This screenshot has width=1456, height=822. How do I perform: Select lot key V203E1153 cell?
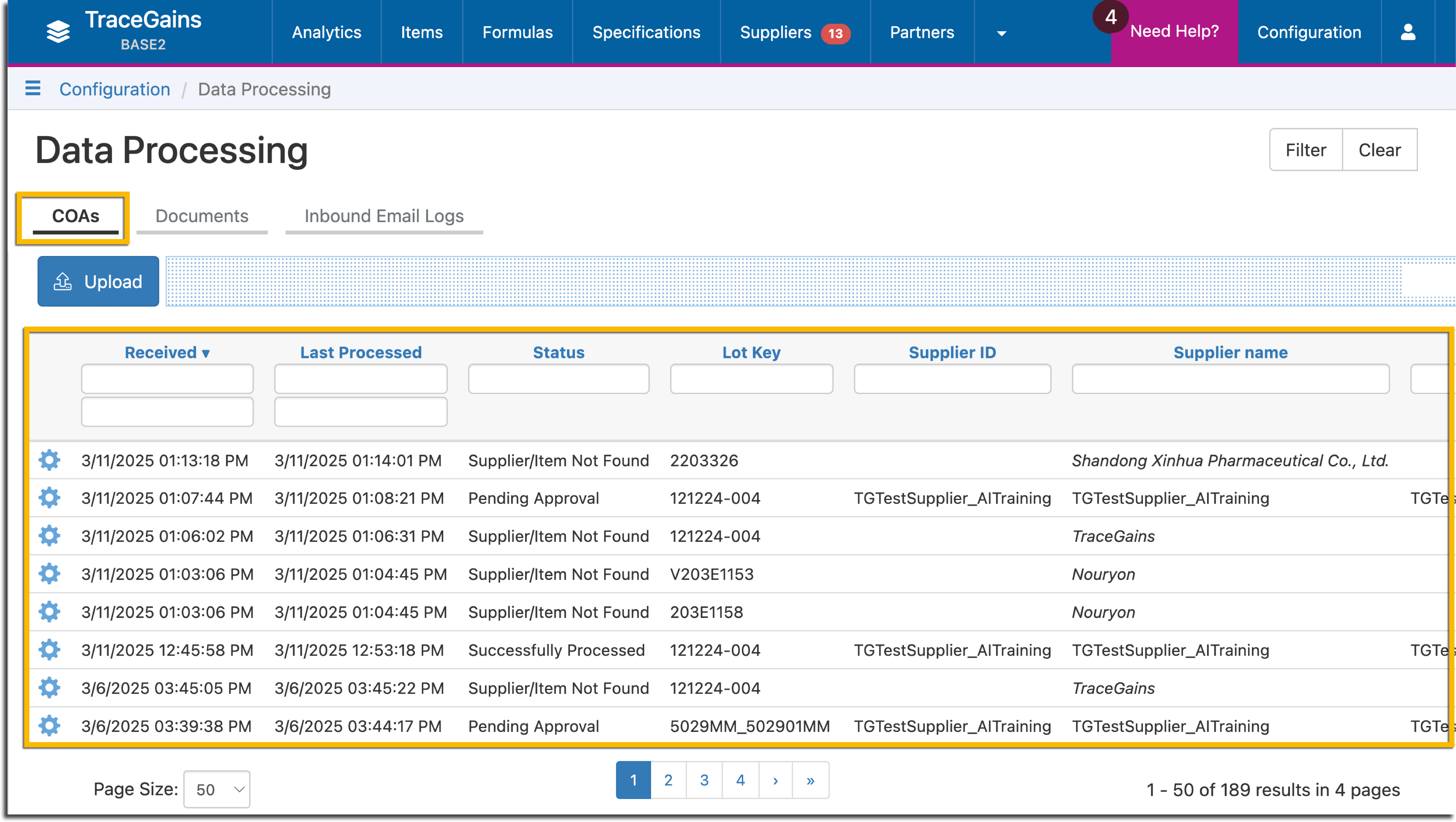[712, 574]
